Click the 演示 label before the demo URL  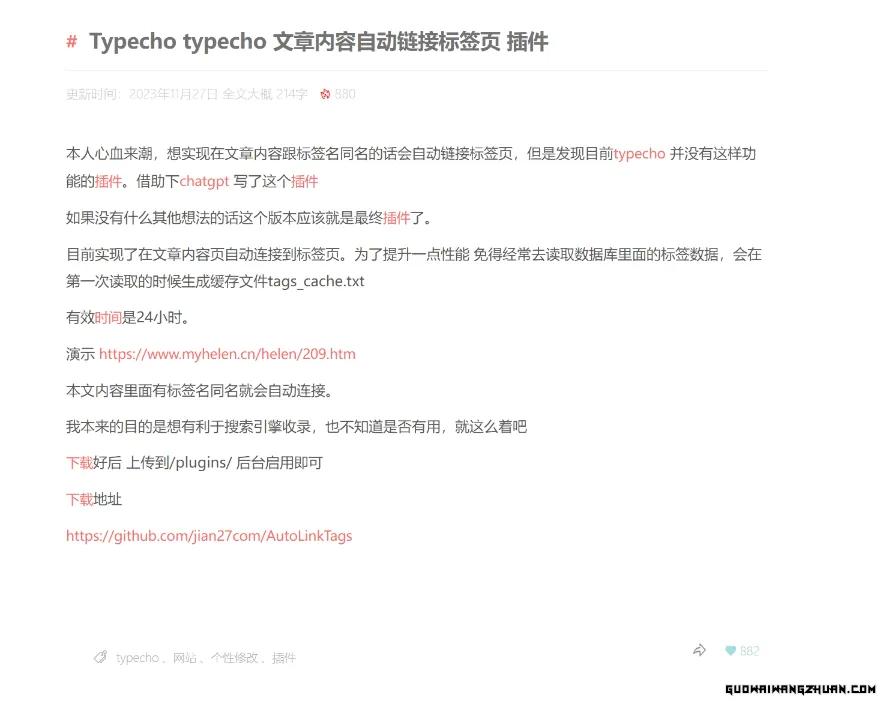pos(80,354)
